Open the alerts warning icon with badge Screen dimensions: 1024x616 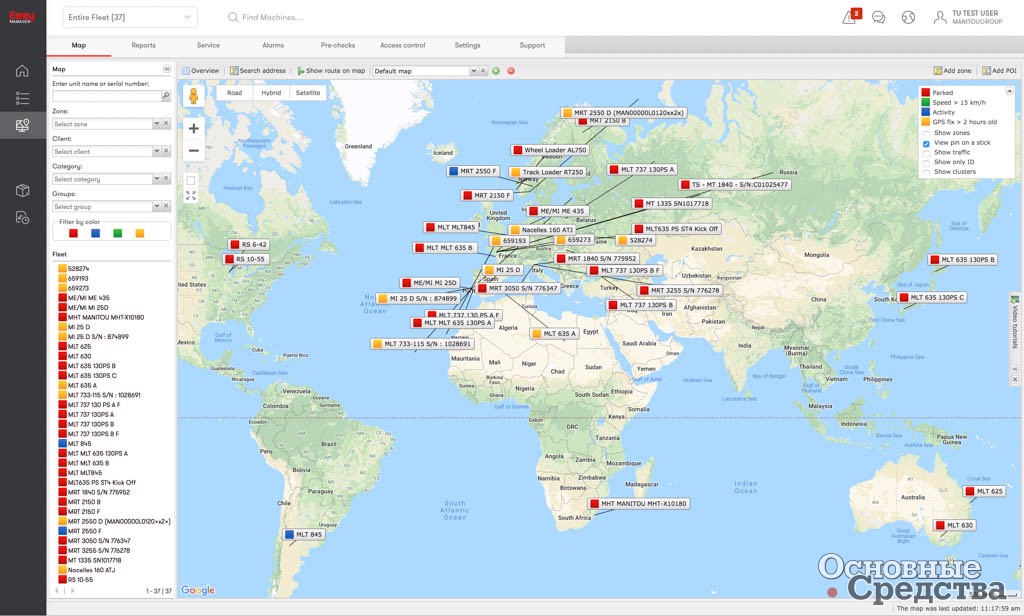coord(851,16)
